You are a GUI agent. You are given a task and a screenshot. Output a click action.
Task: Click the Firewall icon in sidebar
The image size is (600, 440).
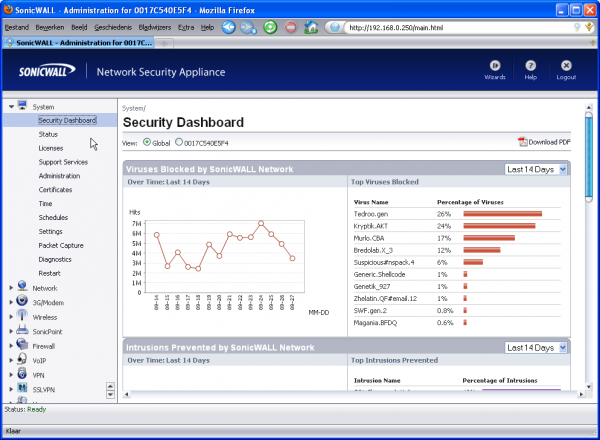tap(22, 344)
